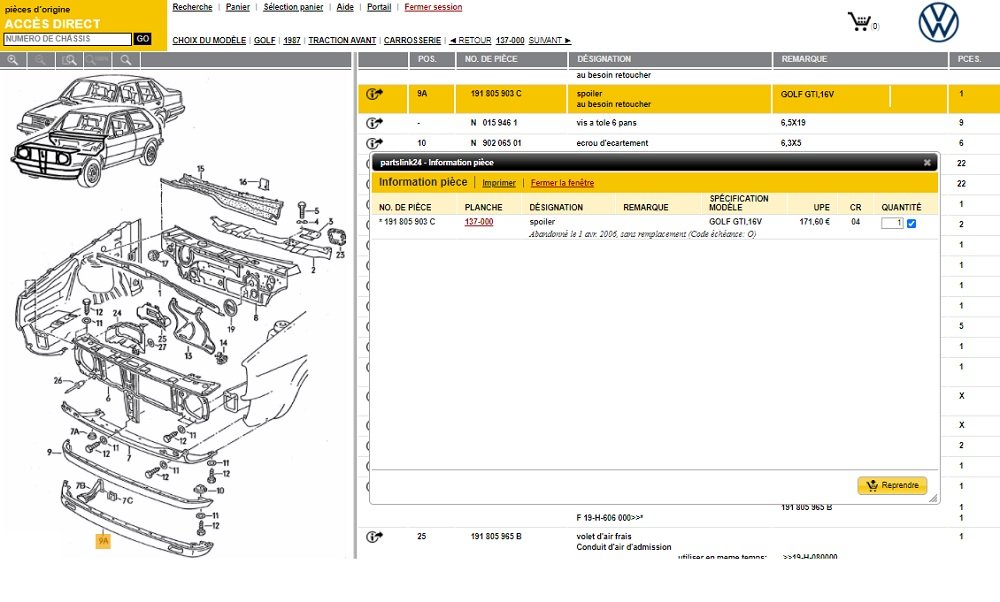Open the 137-000 planche link in popup

click(479, 222)
